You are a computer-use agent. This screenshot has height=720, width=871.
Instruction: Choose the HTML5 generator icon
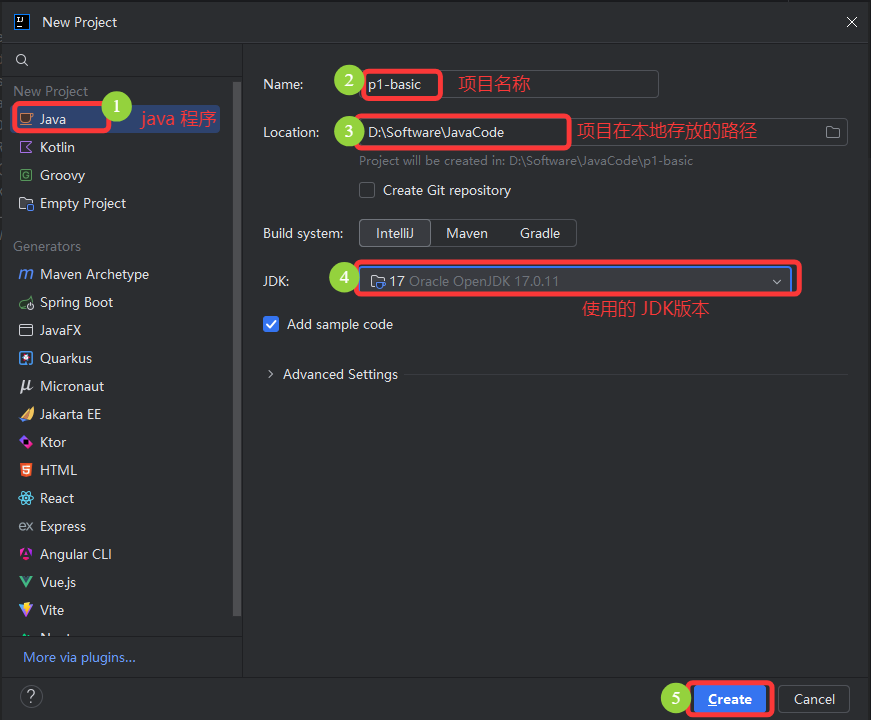pyautogui.click(x=26, y=470)
